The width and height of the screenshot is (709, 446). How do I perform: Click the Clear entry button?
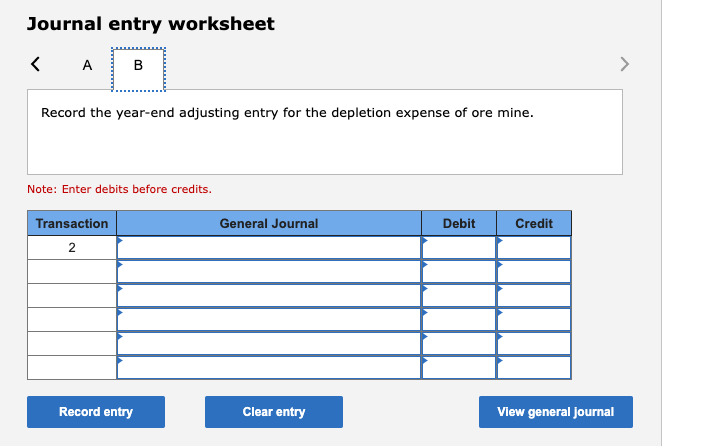click(274, 412)
